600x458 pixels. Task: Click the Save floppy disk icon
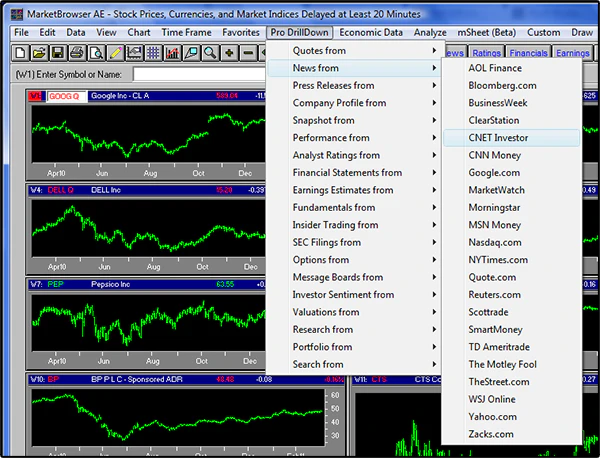point(58,53)
